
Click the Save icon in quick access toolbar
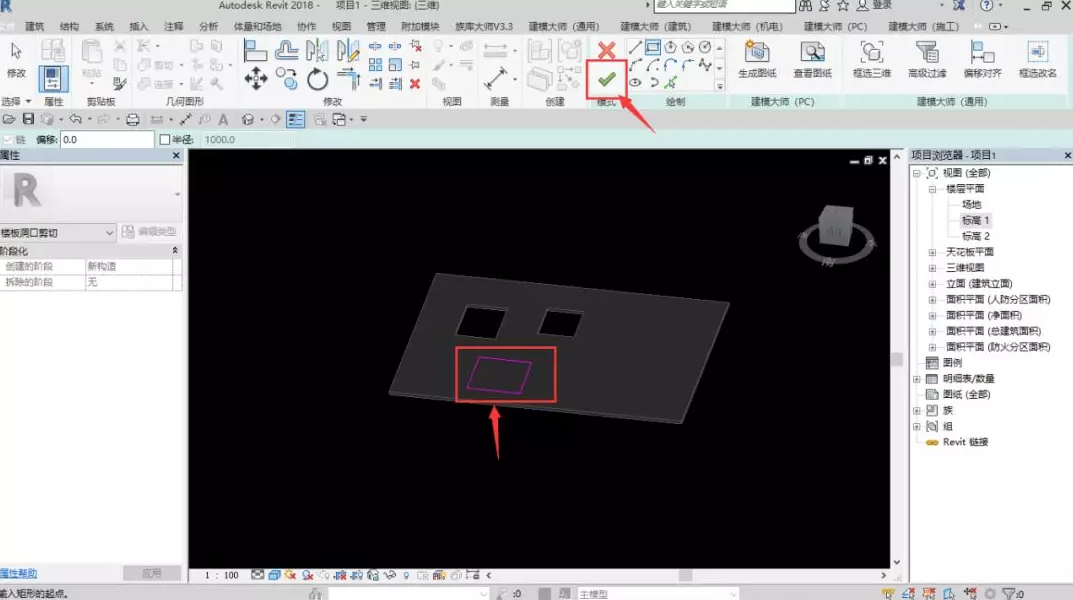pos(28,119)
